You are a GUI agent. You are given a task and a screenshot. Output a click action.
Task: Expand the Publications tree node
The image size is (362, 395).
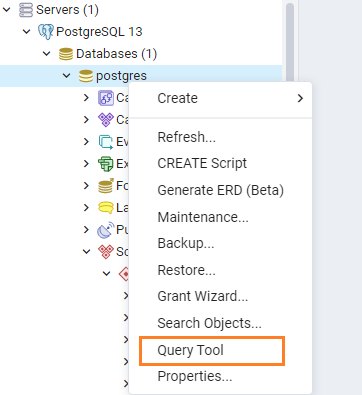click(x=86, y=229)
